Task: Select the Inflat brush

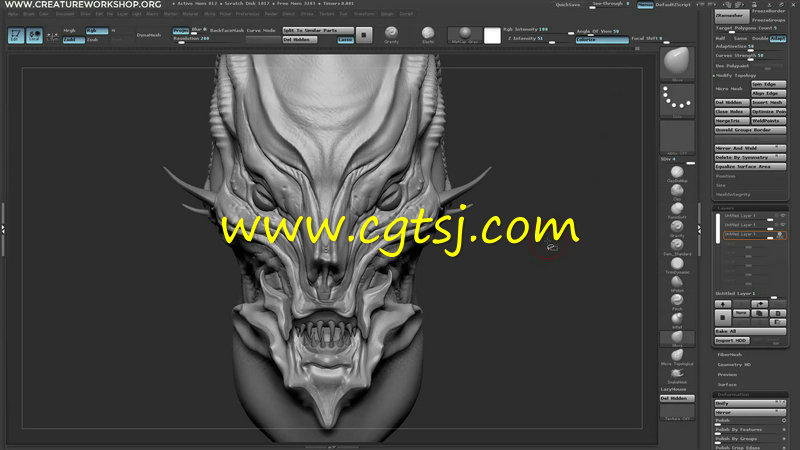Action: (677, 320)
